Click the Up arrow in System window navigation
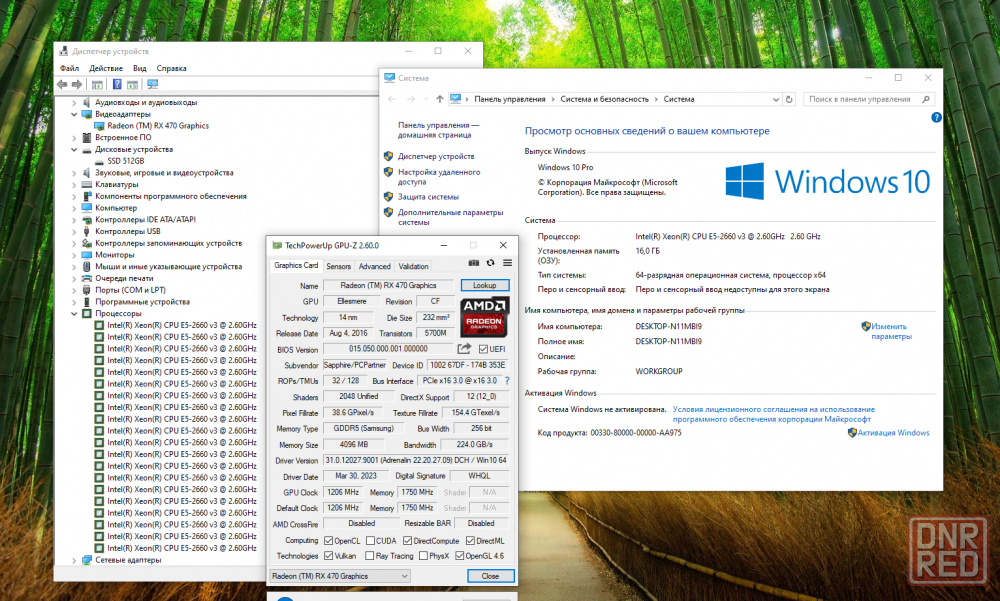Viewport: 1000px width, 601px height. point(439,99)
